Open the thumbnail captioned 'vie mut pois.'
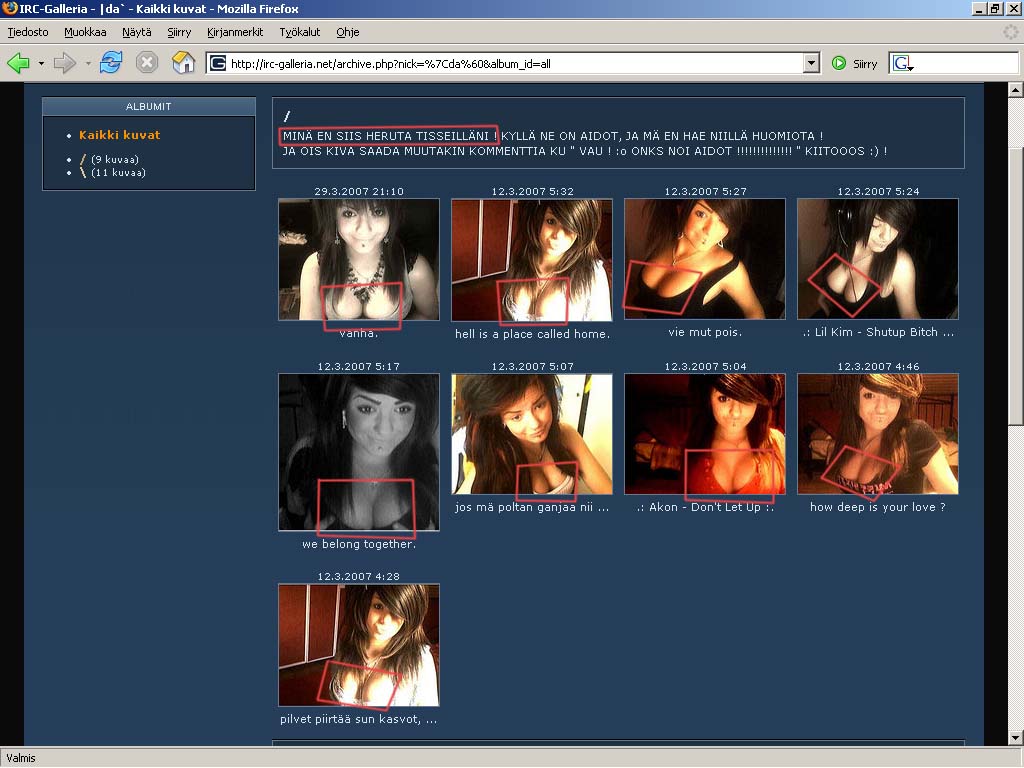Screen dimensions: 1024x768 (x=704, y=259)
